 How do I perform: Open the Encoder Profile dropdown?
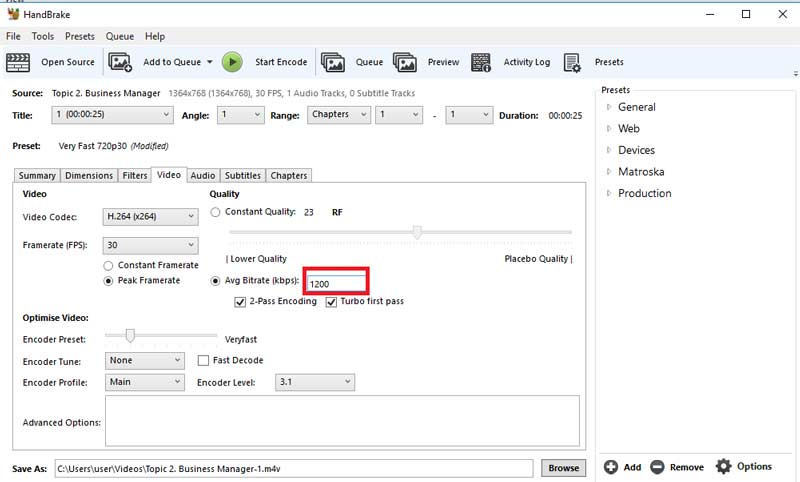pos(145,382)
